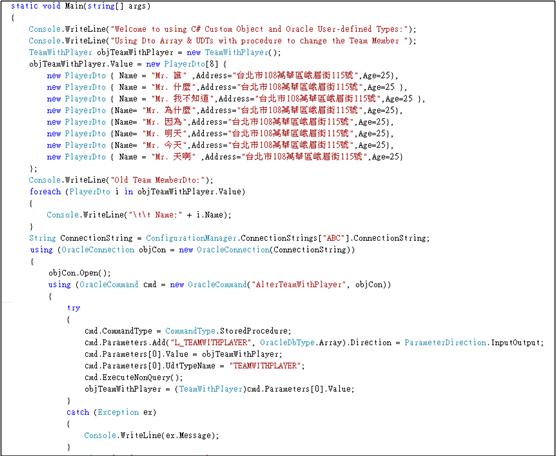Click the "TEAMWITHPLAYER" UdtTypeName string
Viewport: 556px width, 456px height.
tap(265, 366)
